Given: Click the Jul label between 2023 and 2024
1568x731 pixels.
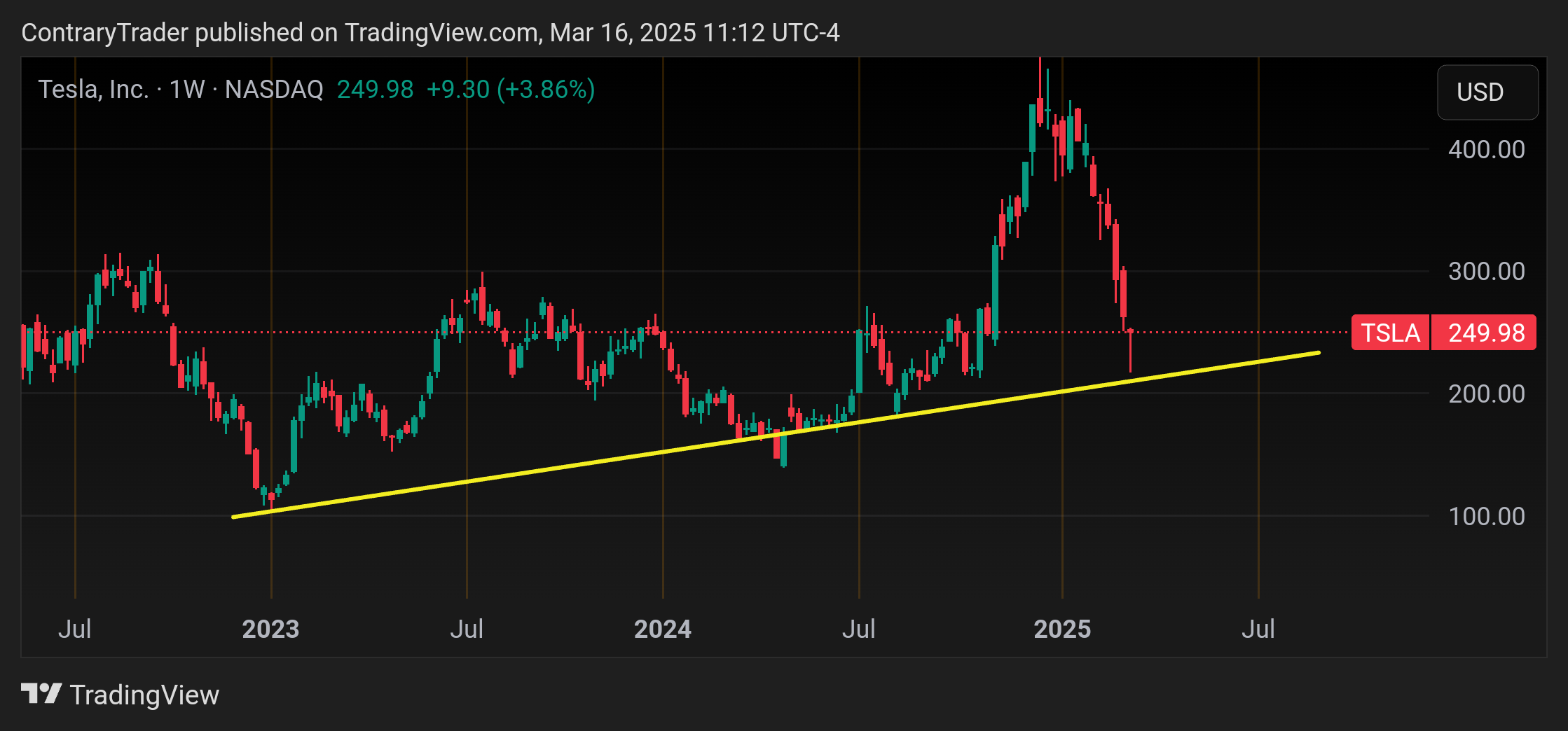Looking at the screenshot, I should click(x=467, y=629).
